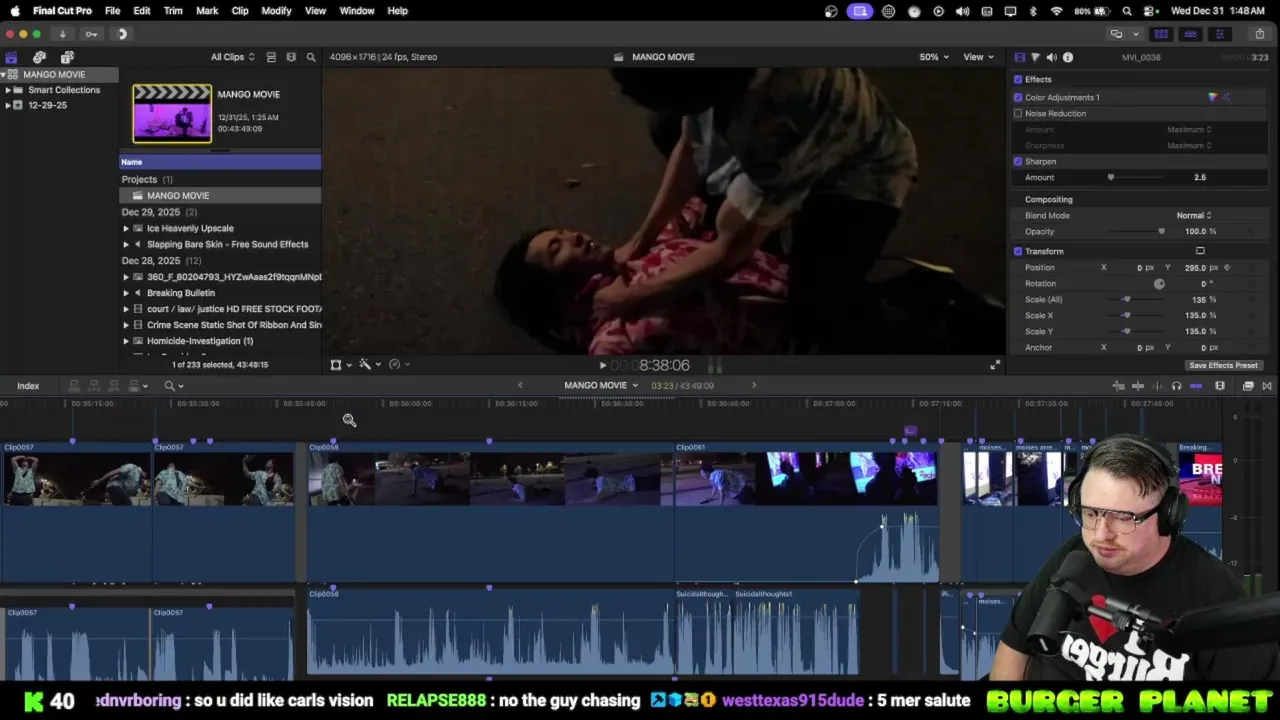1280x720 pixels.
Task: Adjust the Scale (All) slider
Action: (1127, 299)
